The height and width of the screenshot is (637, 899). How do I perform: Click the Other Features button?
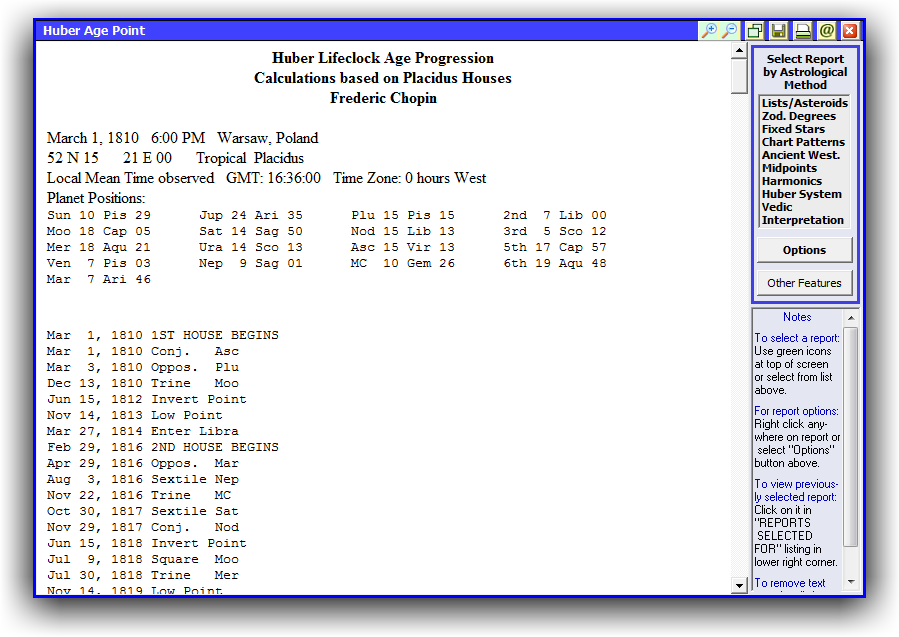point(804,283)
